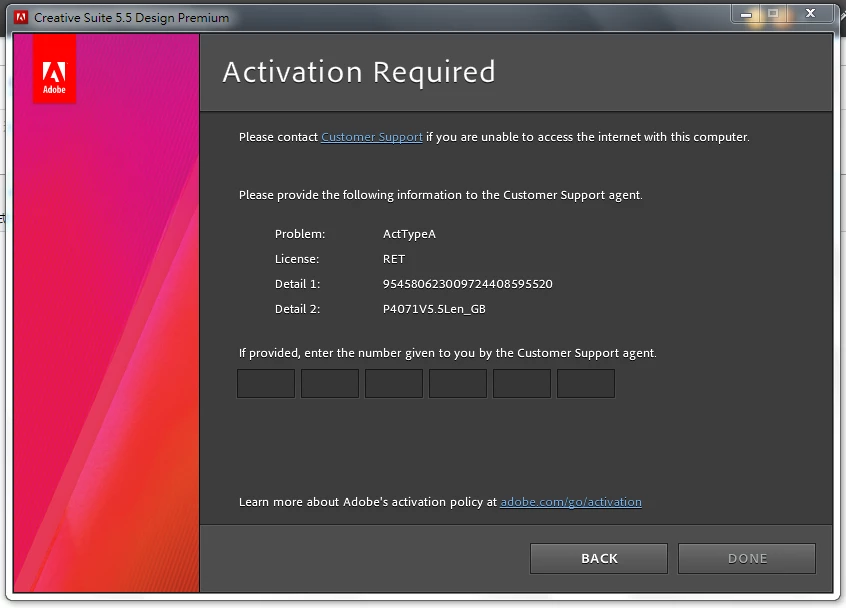Select the Problem value ActTypeA
The height and width of the screenshot is (608, 846).
409,234
